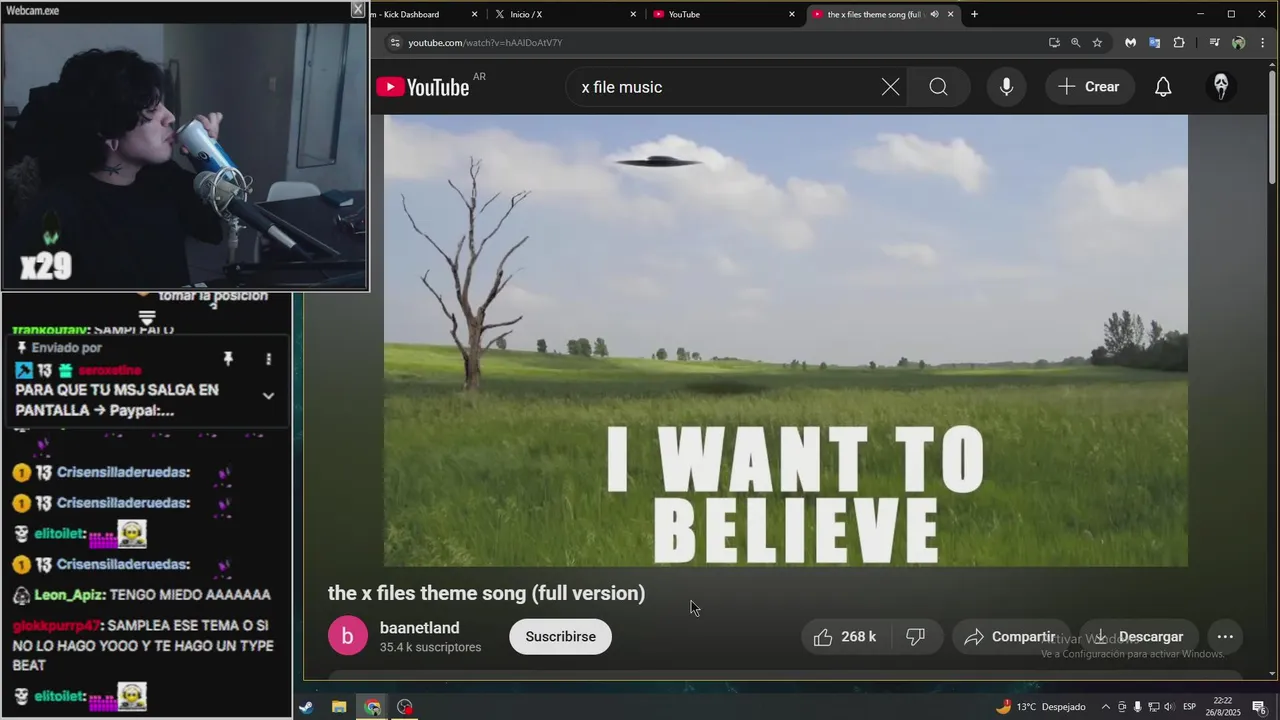The image size is (1280, 720).
Task: View site information icon in address bar
Action: pos(394,43)
